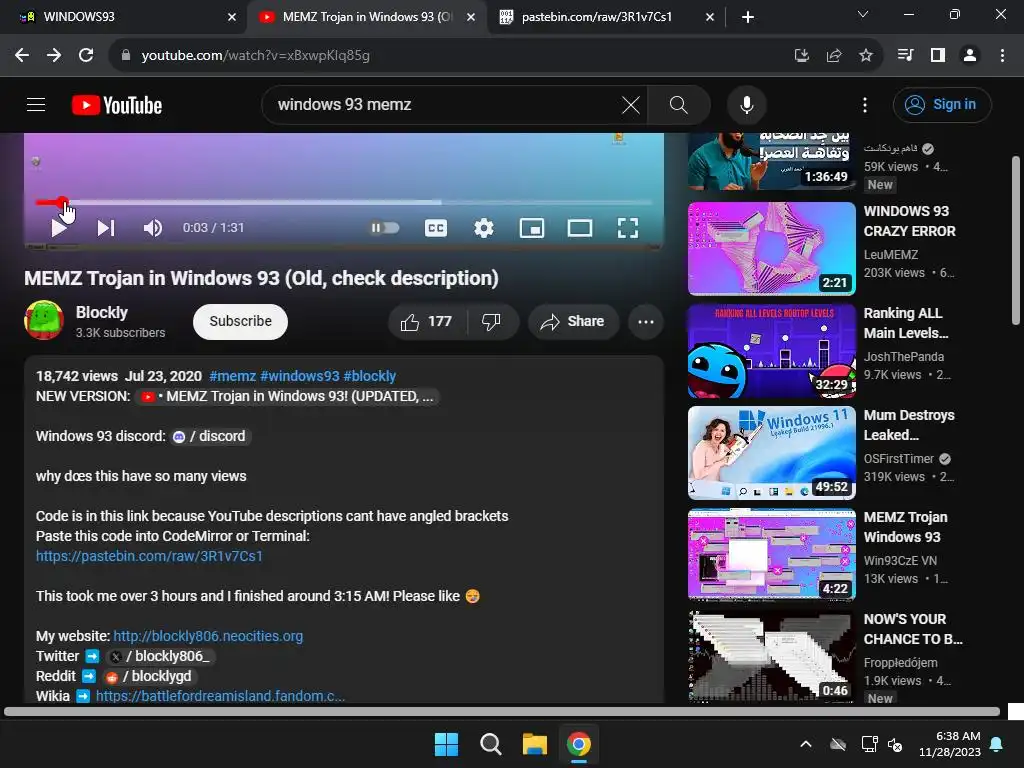Share this page icon in address bar
Screen dimensions: 1024x768
833,56
